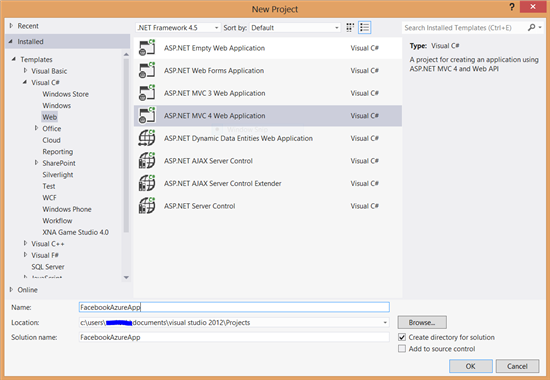Expand the Visual Basic node
This screenshot has width=550, height=380.
[25, 71]
